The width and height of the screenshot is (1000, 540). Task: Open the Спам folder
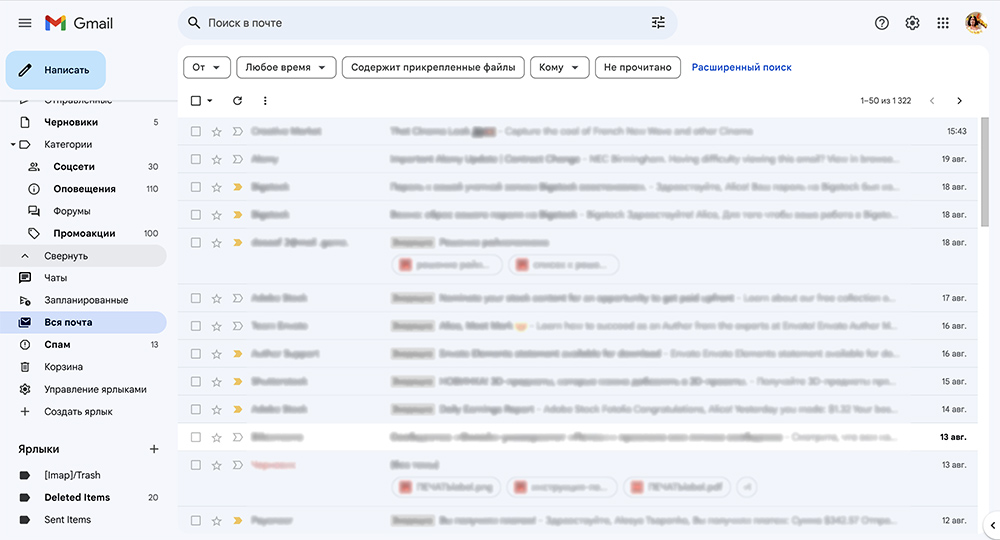coord(57,345)
